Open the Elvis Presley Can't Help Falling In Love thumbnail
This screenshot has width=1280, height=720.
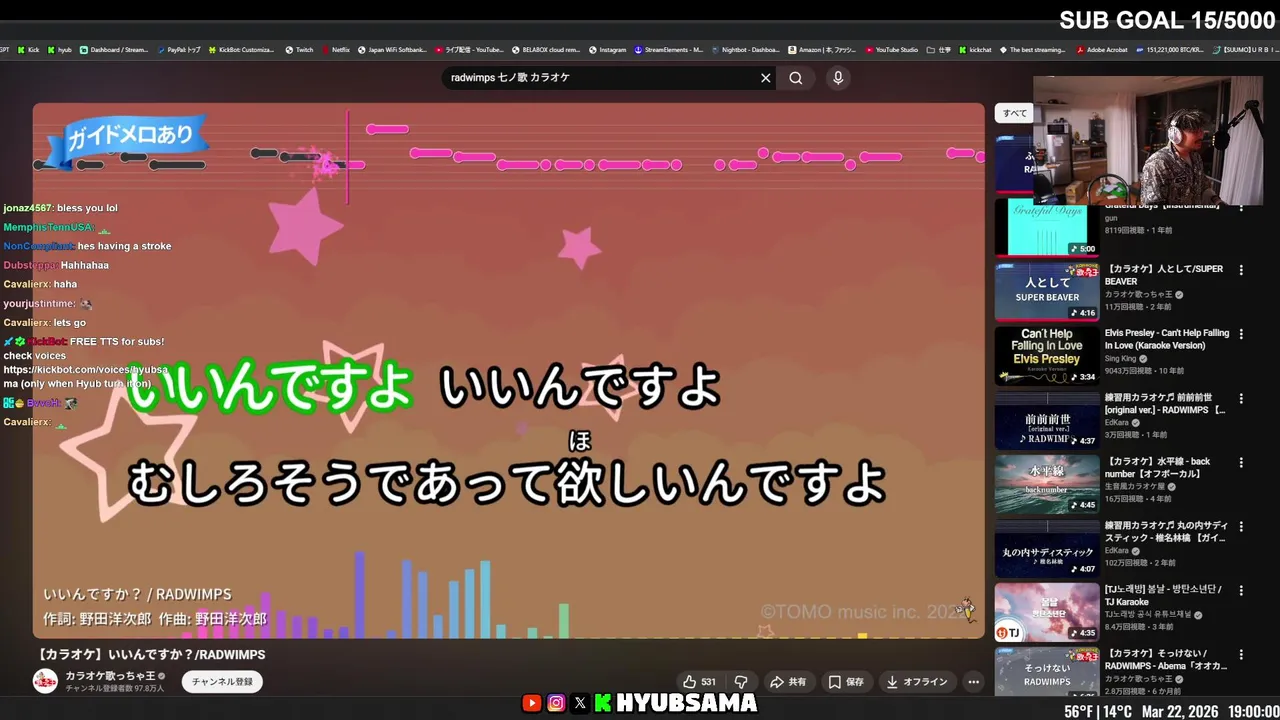tap(1047, 355)
